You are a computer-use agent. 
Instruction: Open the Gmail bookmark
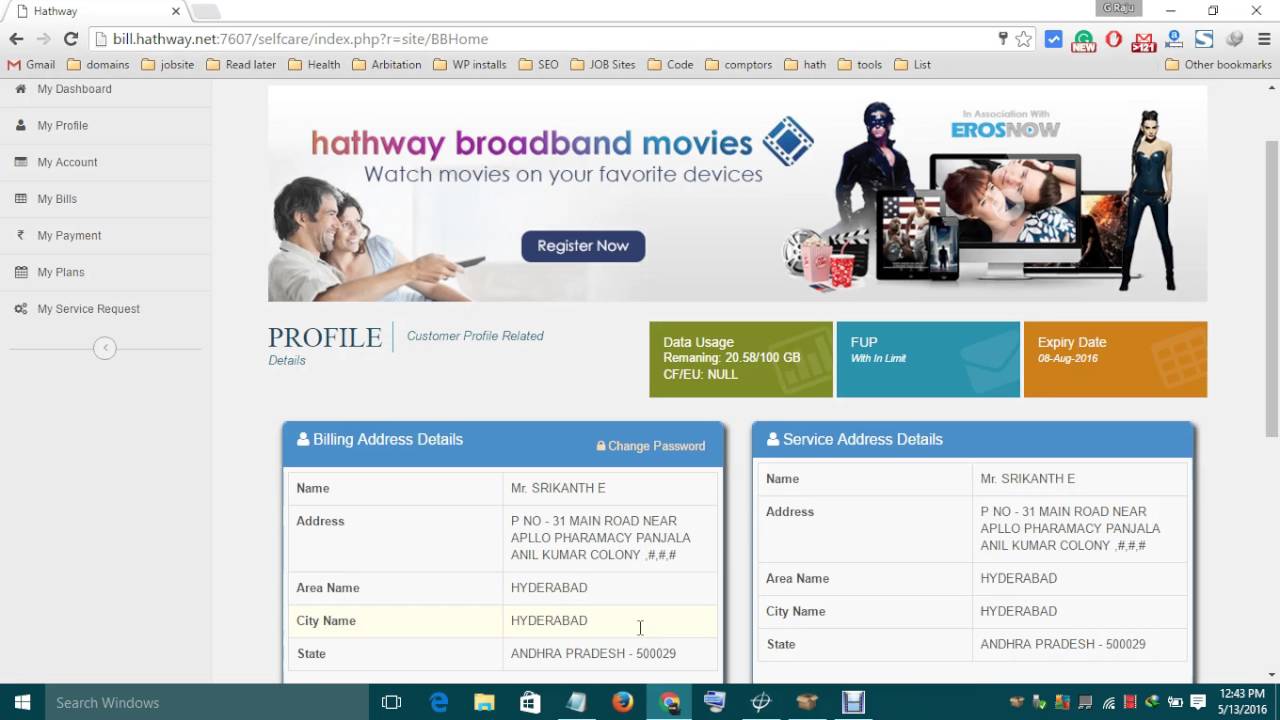click(31, 64)
